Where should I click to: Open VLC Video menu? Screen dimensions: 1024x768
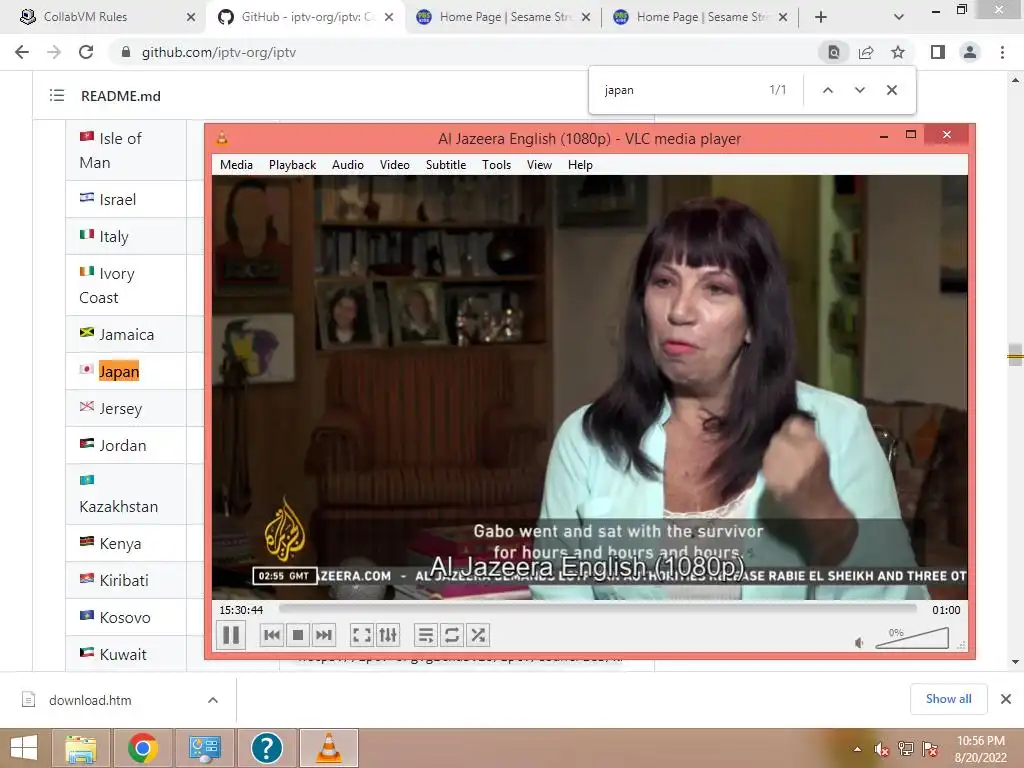[394, 165]
